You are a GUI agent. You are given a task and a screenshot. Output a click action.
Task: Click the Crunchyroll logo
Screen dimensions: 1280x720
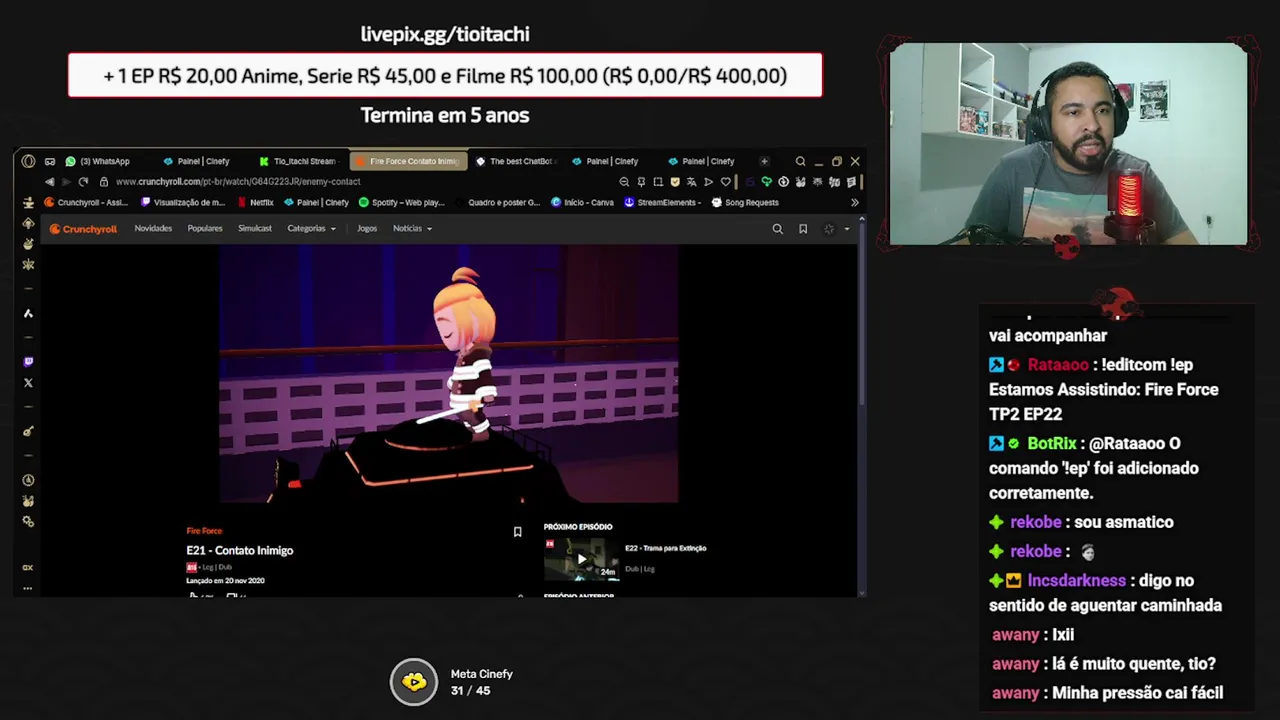point(84,229)
